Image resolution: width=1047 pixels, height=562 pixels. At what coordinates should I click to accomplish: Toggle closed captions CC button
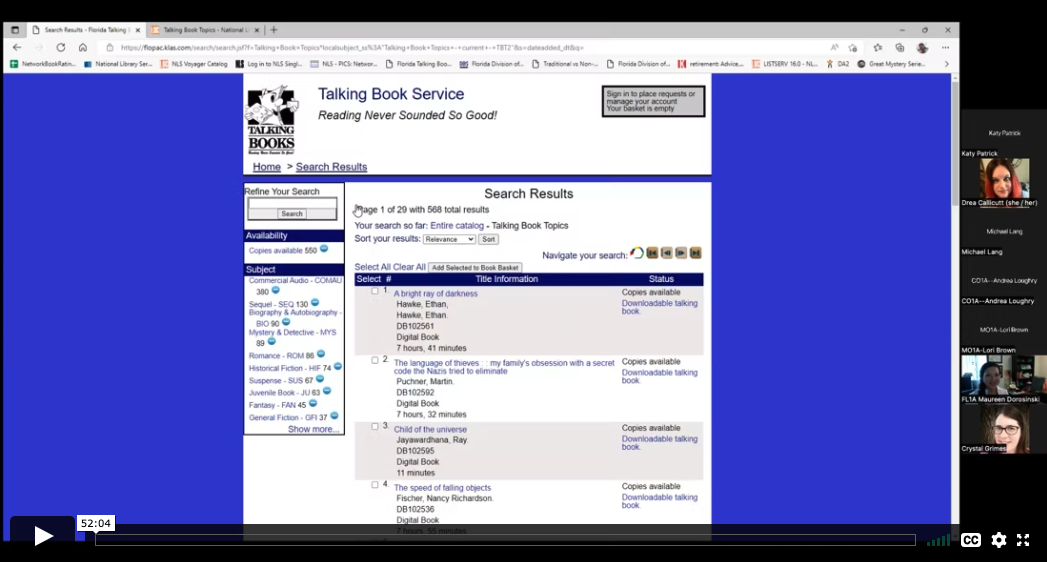coord(970,540)
